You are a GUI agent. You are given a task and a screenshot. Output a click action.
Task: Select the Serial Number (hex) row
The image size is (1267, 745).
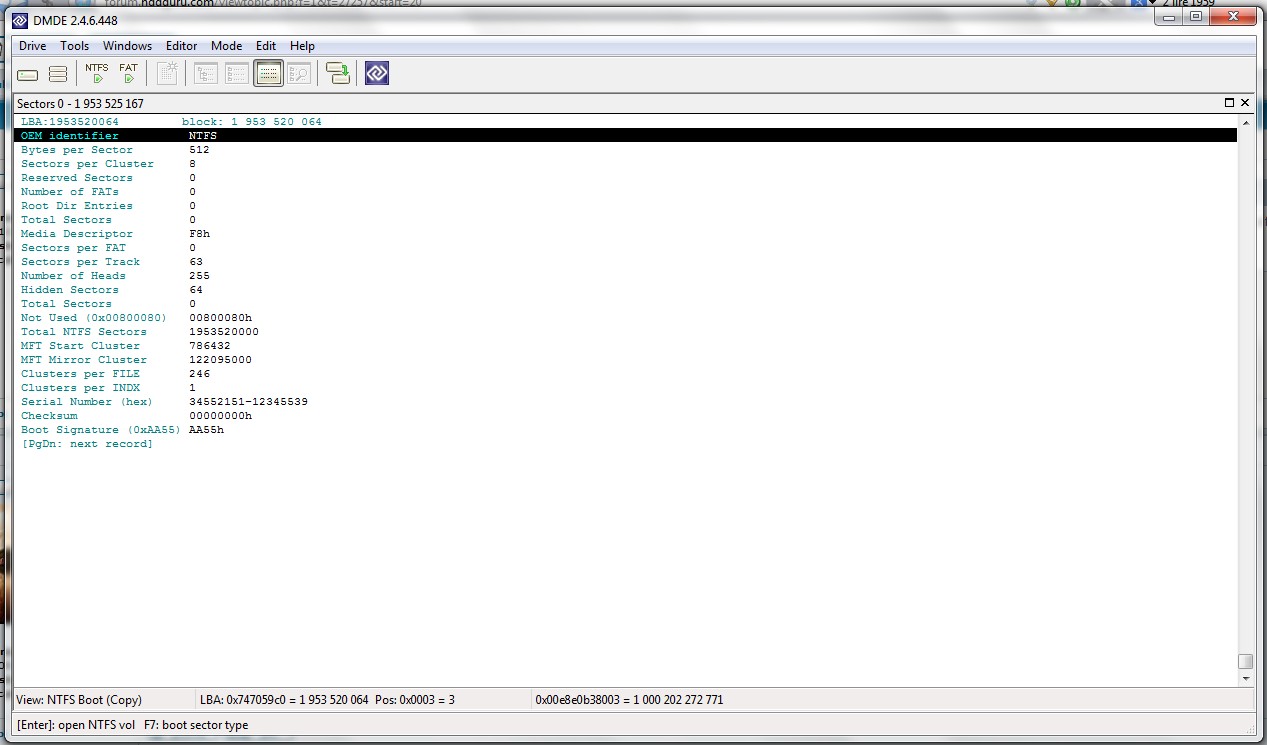coord(626,402)
